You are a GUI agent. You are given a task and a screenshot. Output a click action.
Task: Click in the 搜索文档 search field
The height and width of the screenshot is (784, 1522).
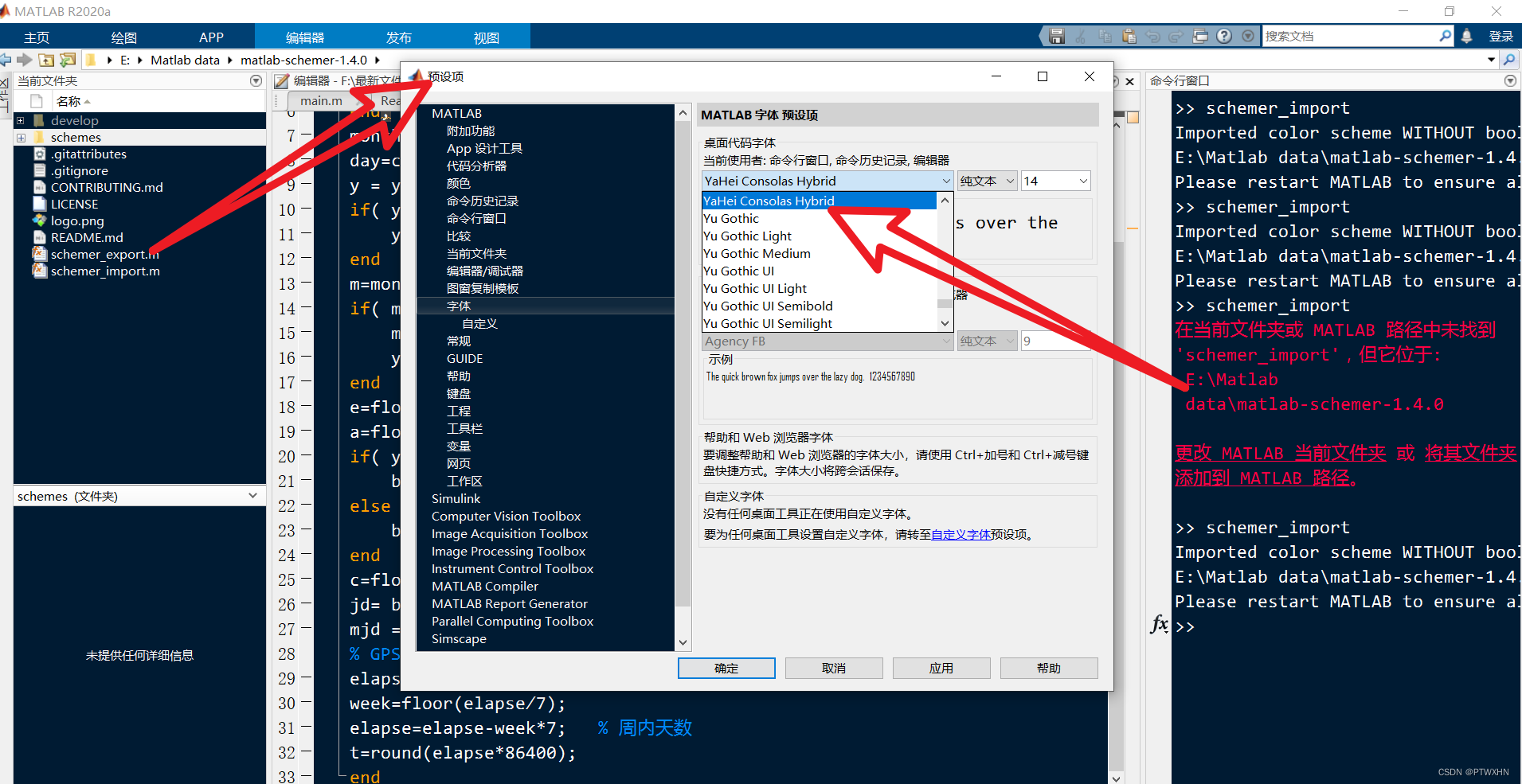1350,36
